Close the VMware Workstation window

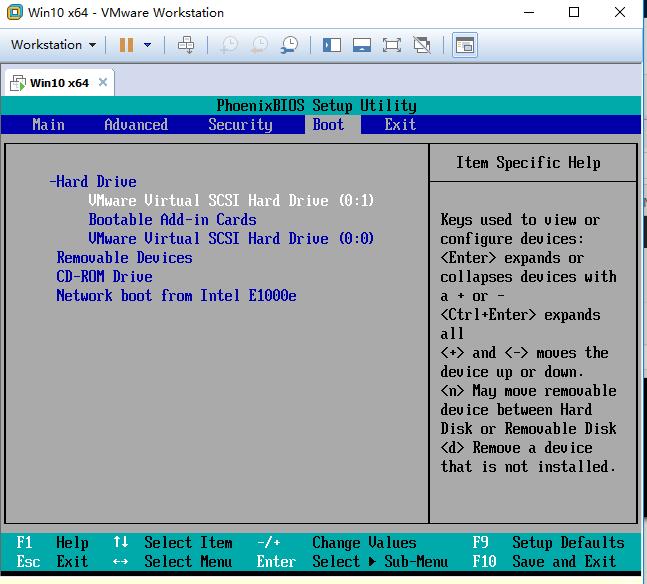coord(620,12)
